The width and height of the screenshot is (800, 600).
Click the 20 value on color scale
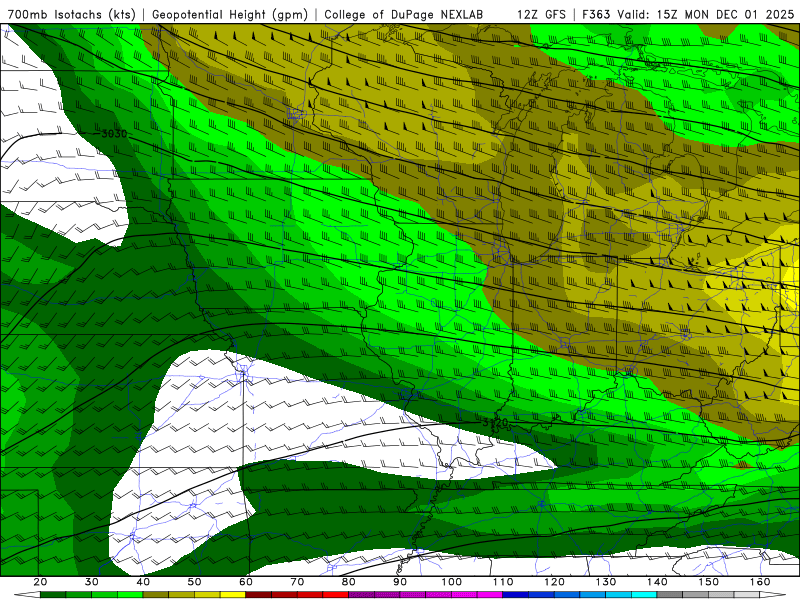point(40,582)
